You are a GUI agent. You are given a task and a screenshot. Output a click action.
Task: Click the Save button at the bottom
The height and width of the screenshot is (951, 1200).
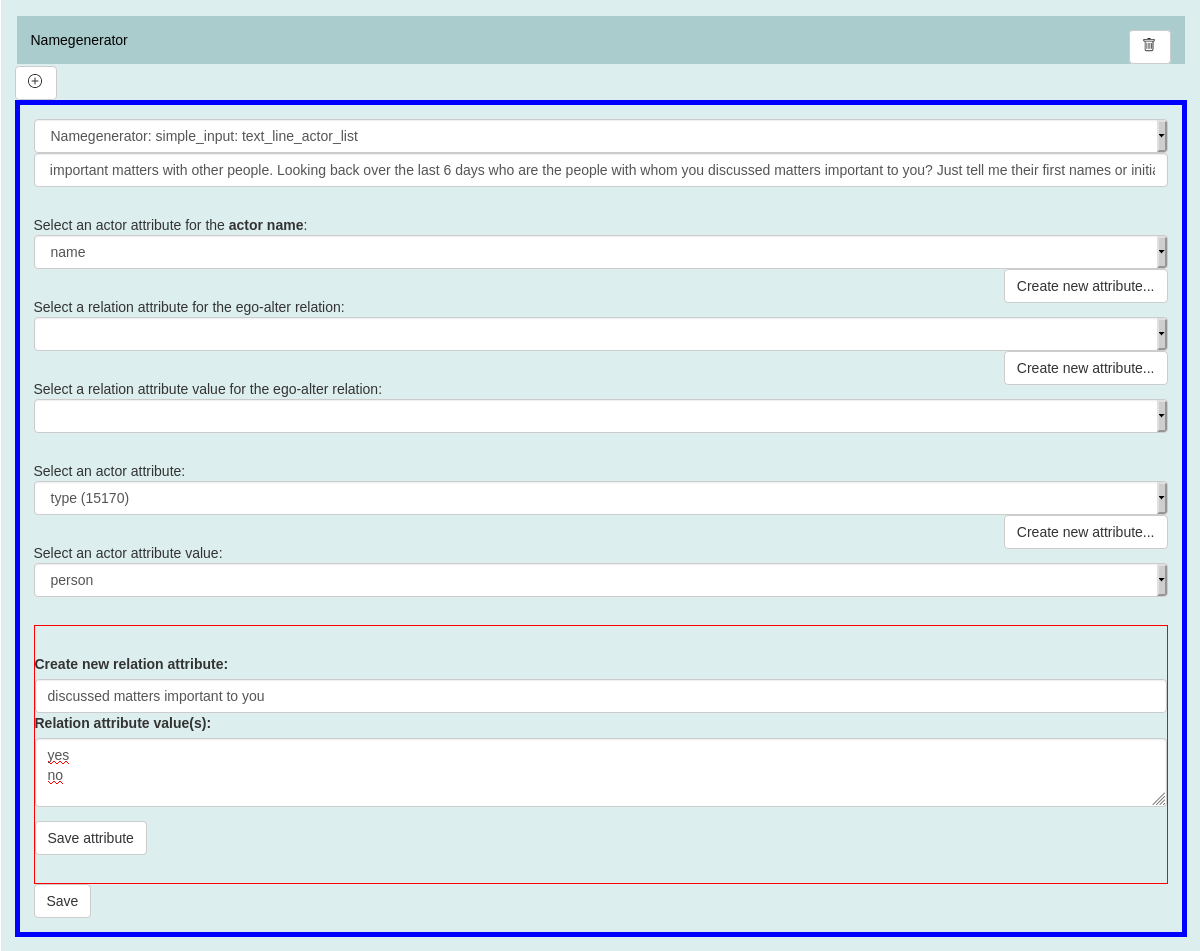click(x=62, y=901)
